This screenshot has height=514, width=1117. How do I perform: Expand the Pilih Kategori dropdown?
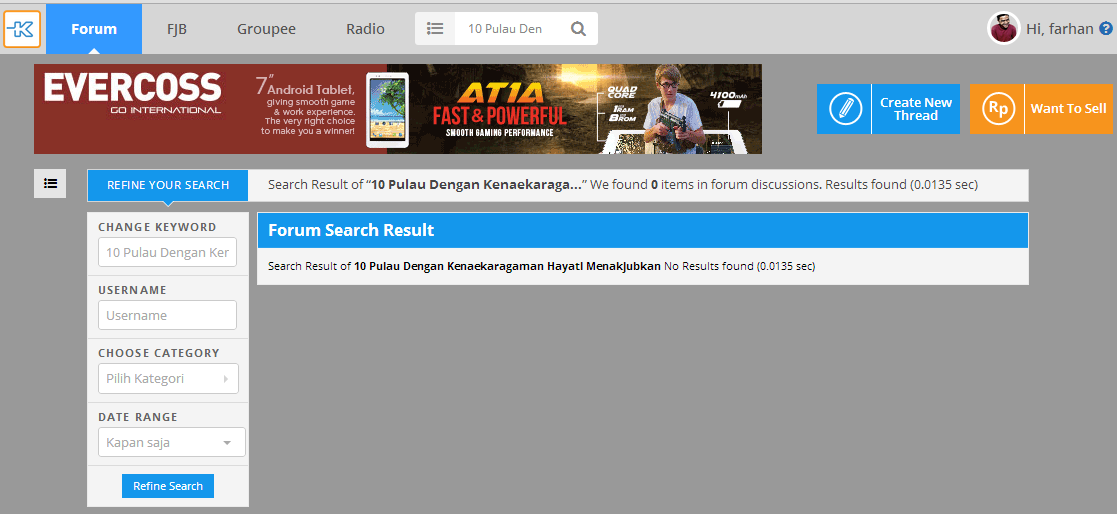(x=168, y=379)
